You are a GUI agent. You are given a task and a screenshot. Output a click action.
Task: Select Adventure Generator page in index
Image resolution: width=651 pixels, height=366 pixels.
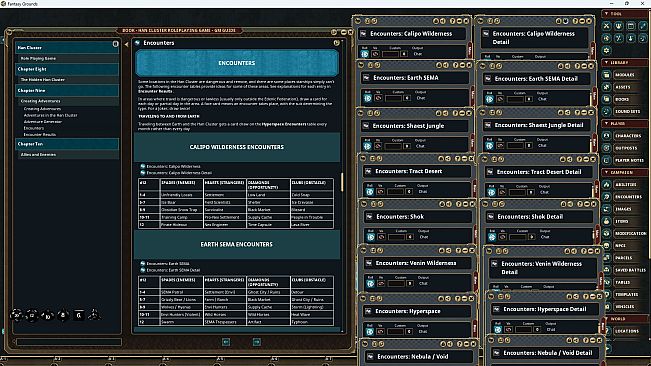click(x=43, y=122)
